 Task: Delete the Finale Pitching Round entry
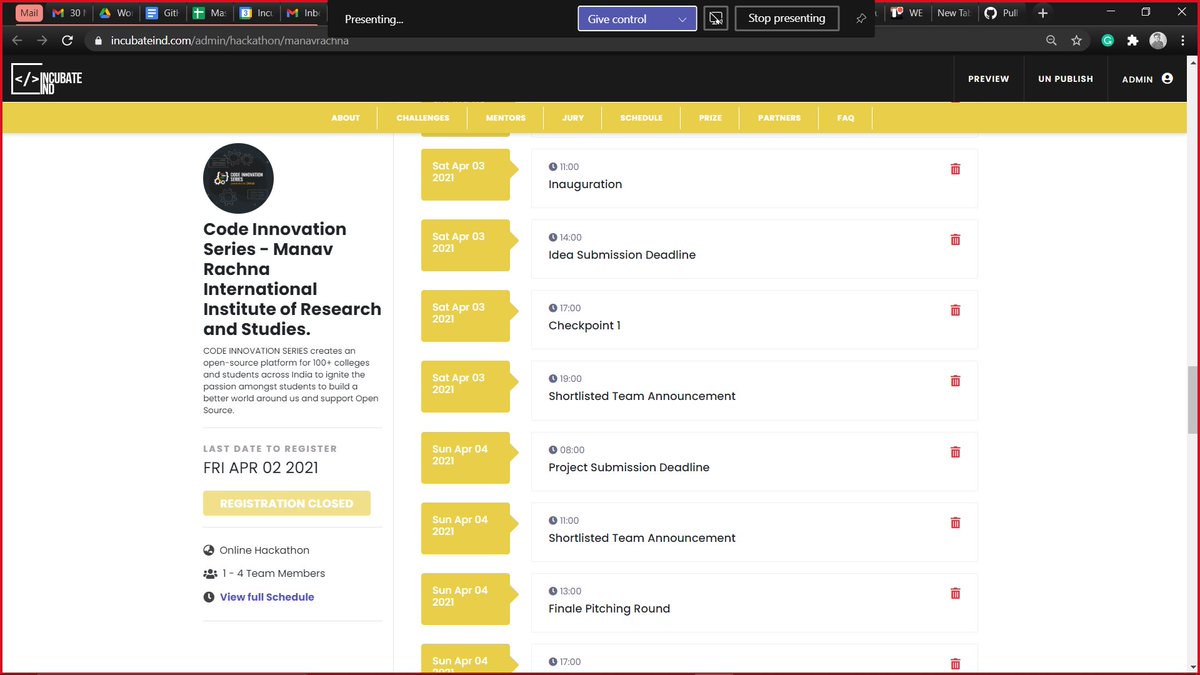955,593
